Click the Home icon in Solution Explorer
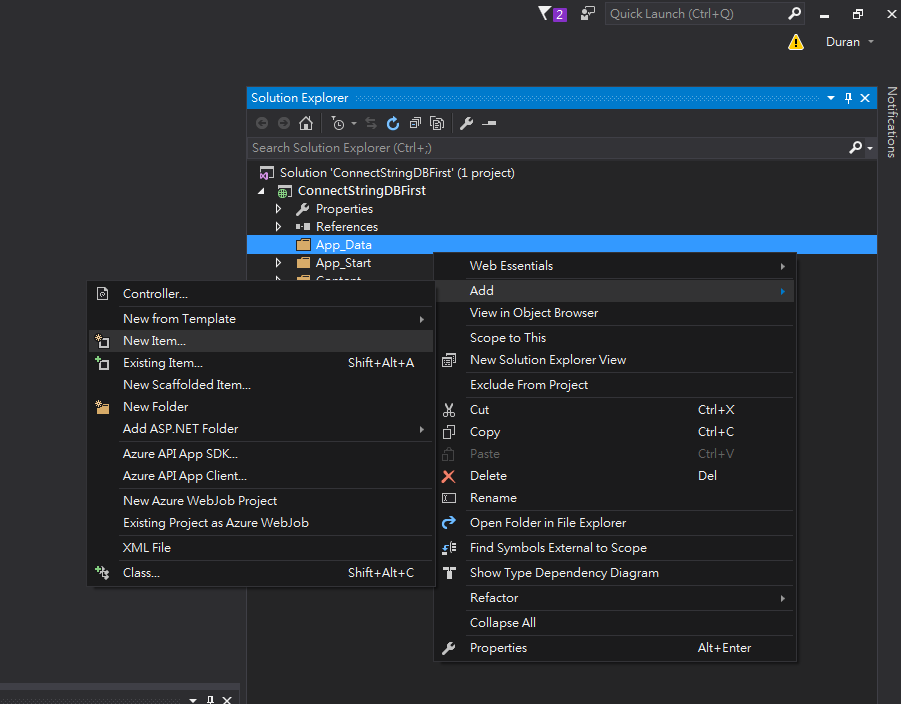The image size is (901, 704). [x=306, y=123]
